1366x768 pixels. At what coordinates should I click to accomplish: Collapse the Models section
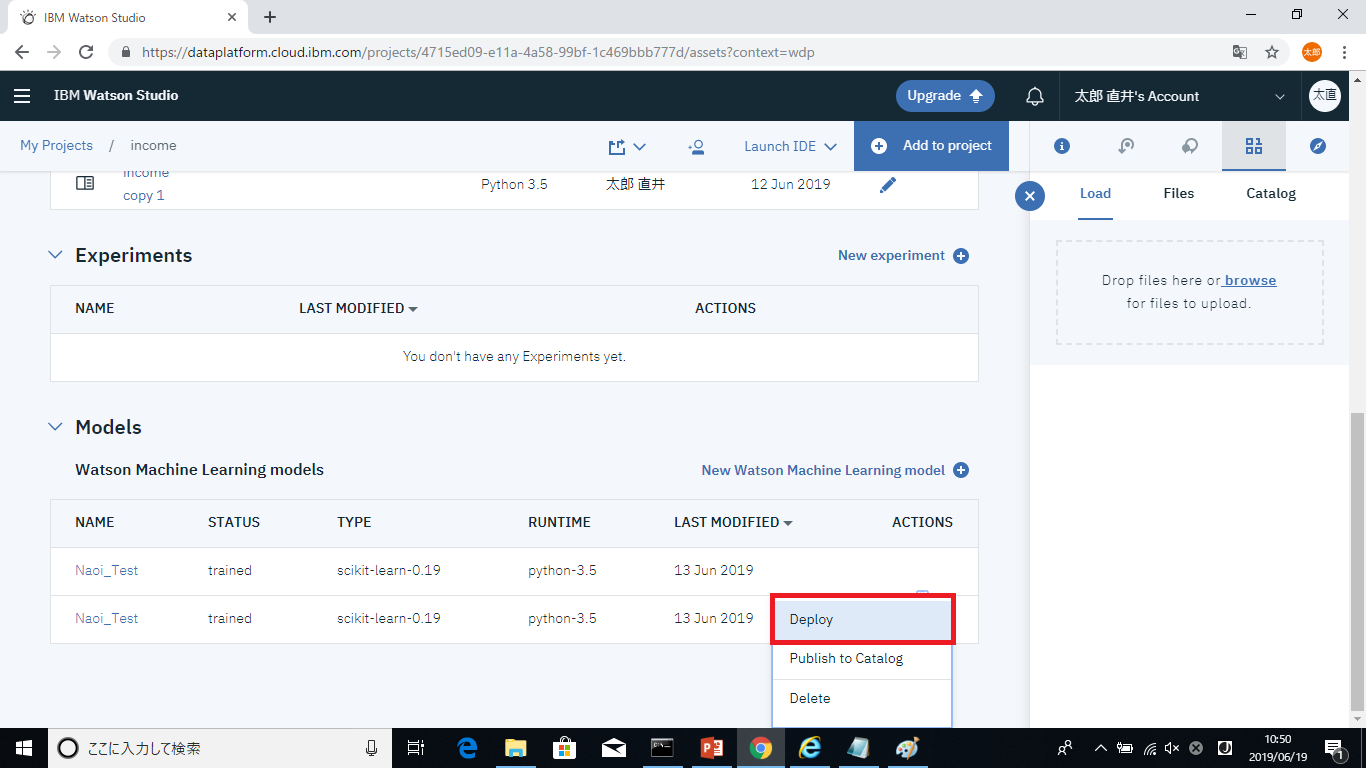click(x=56, y=428)
